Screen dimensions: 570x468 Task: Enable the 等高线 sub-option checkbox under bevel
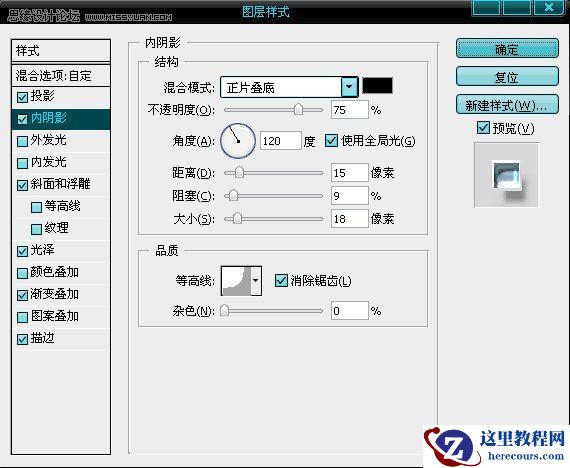click(x=36, y=207)
